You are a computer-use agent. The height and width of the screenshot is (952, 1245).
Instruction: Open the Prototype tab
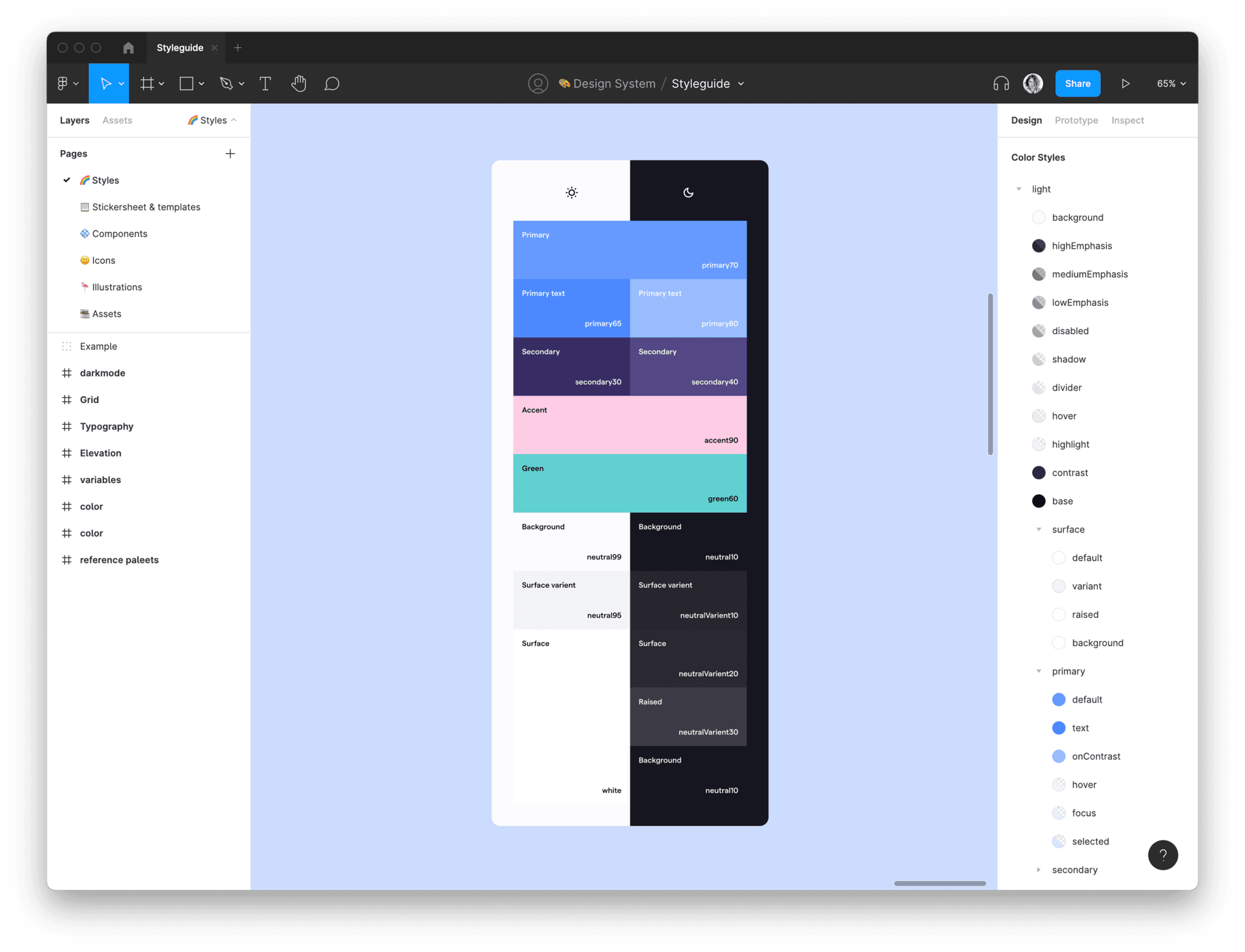pyautogui.click(x=1076, y=120)
